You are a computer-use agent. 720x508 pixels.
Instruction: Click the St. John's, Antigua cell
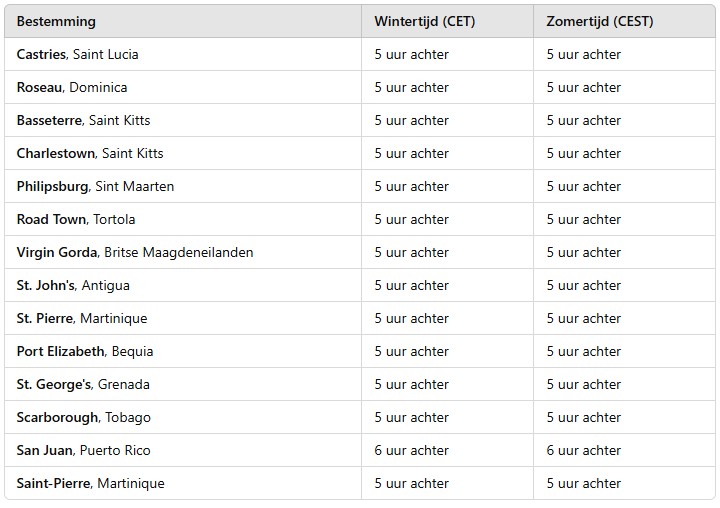coord(73,285)
